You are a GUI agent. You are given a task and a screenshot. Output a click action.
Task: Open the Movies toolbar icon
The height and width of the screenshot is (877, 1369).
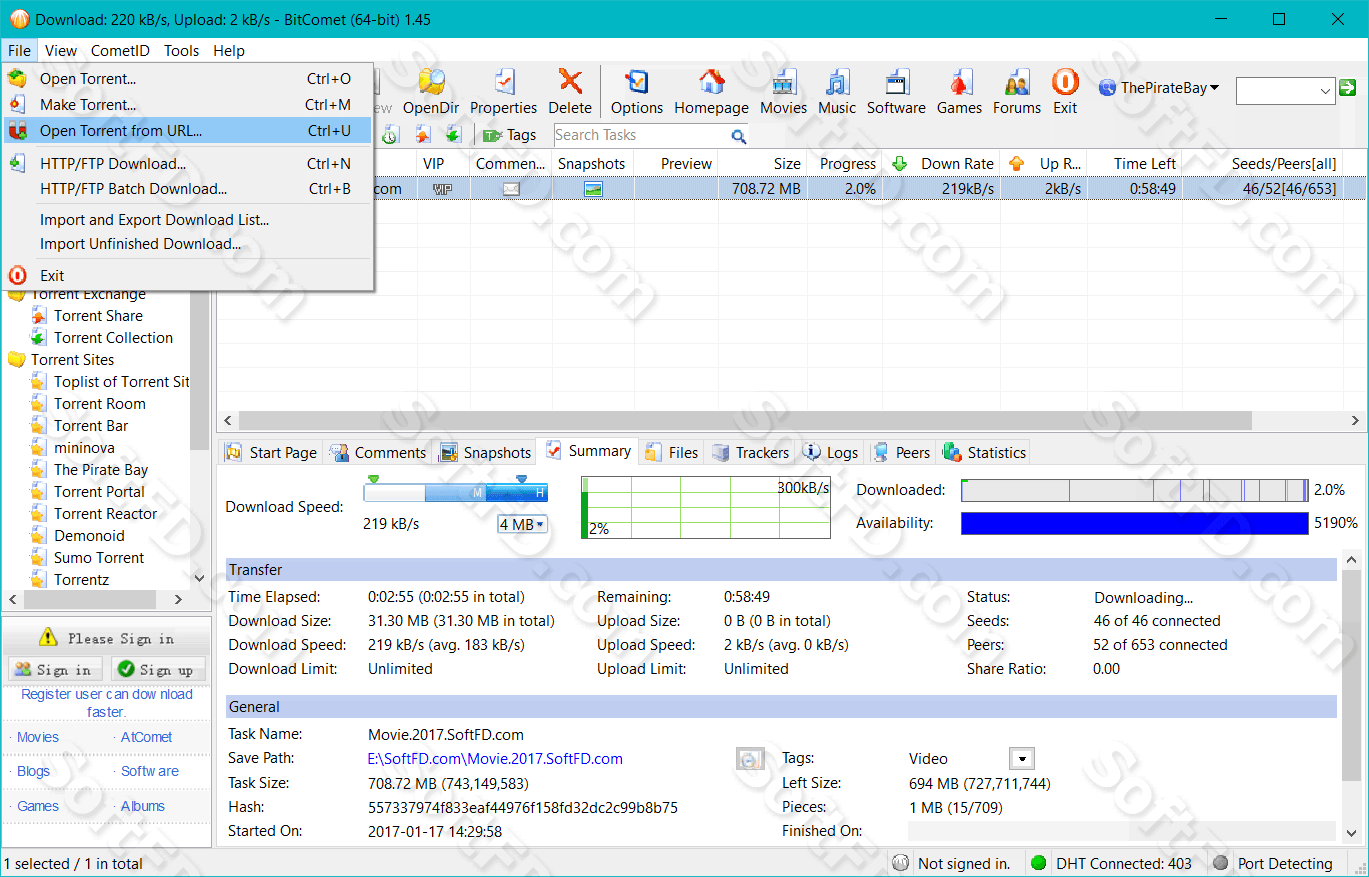click(x=783, y=92)
